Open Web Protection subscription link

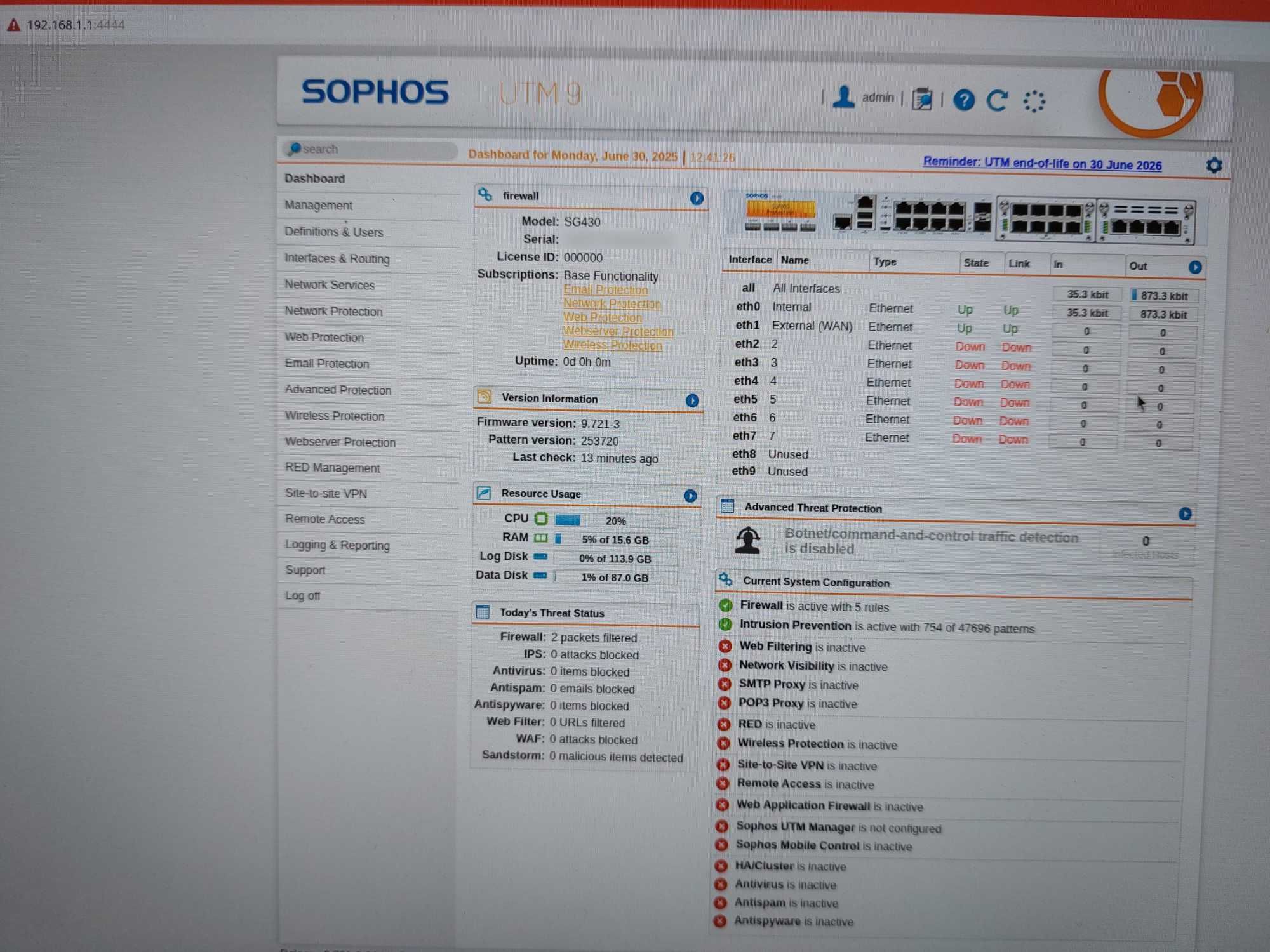[x=603, y=317]
